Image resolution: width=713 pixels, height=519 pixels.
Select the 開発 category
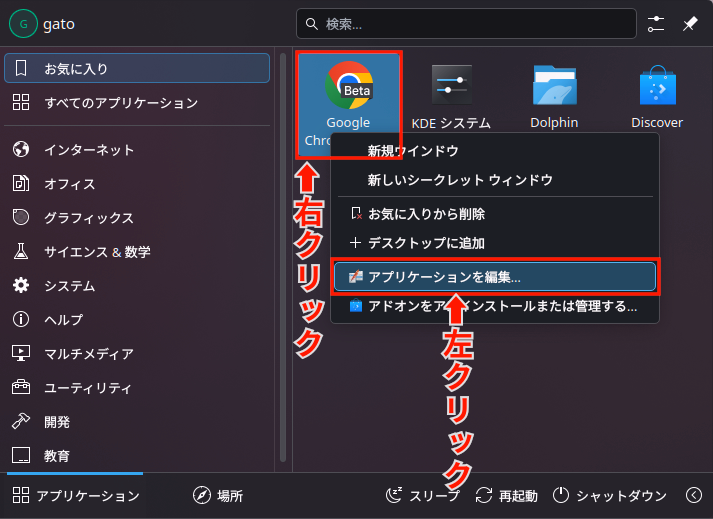coord(137,422)
